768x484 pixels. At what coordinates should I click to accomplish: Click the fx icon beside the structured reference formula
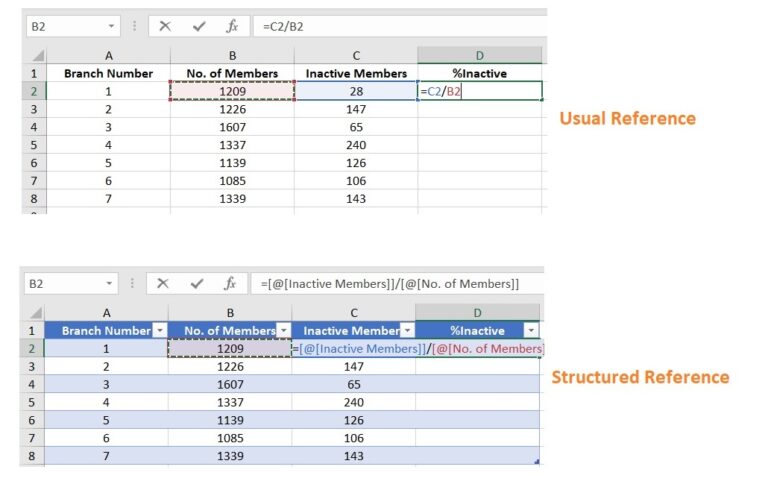[x=231, y=283]
